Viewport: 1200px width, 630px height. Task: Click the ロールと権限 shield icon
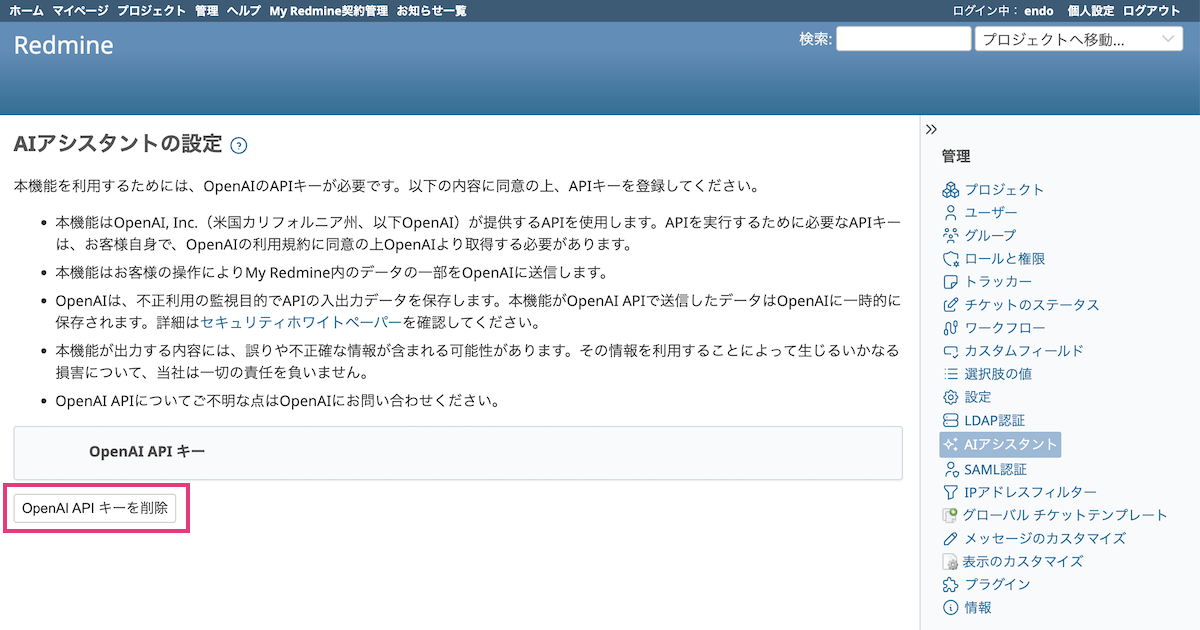pyautogui.click(x=950, y=259)
